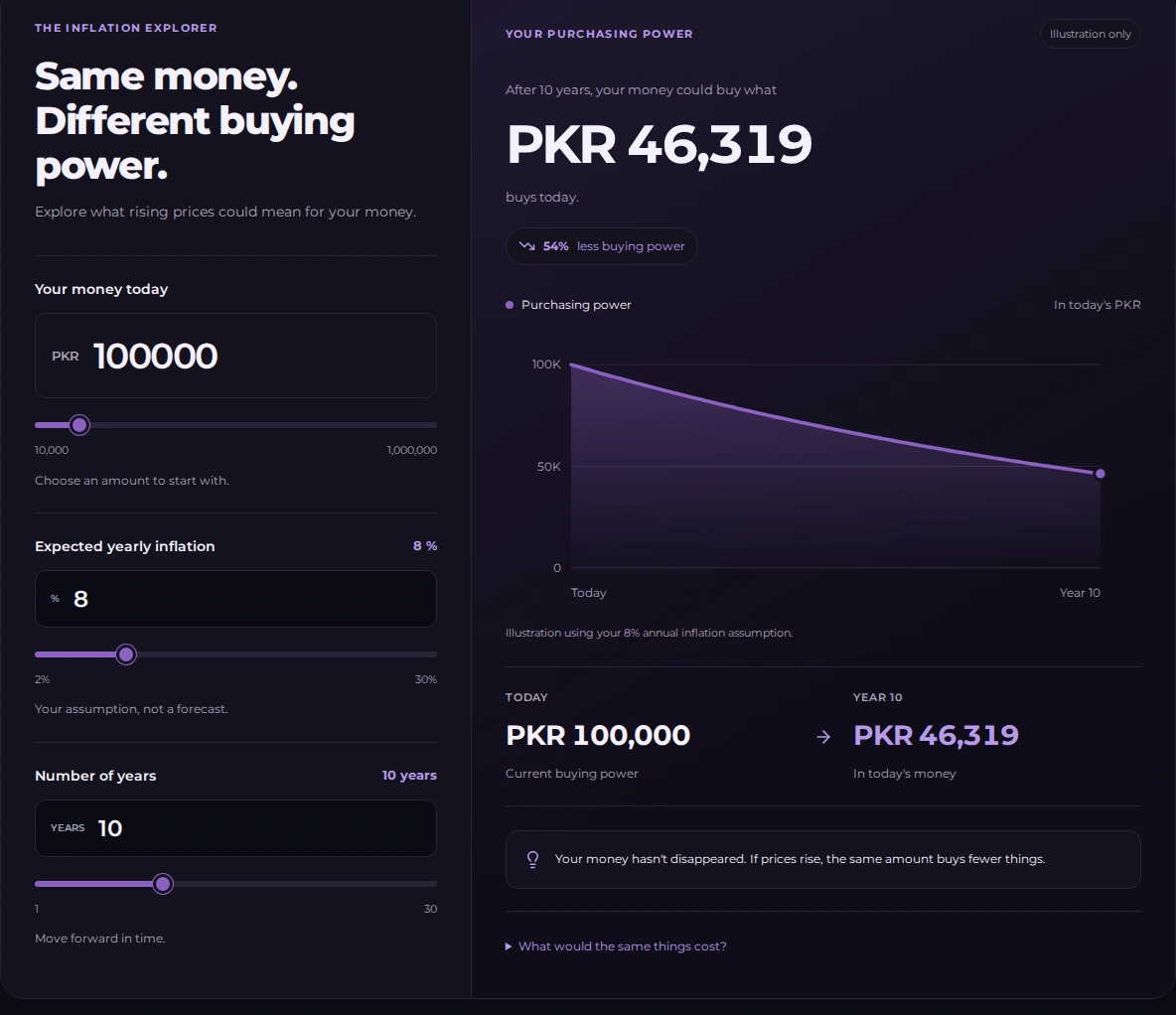The height and width of the screenshot is (1015, 1176).
Task: Click 'THE INFLATION EXPLORER' heading text
Action: pos(126,28)
